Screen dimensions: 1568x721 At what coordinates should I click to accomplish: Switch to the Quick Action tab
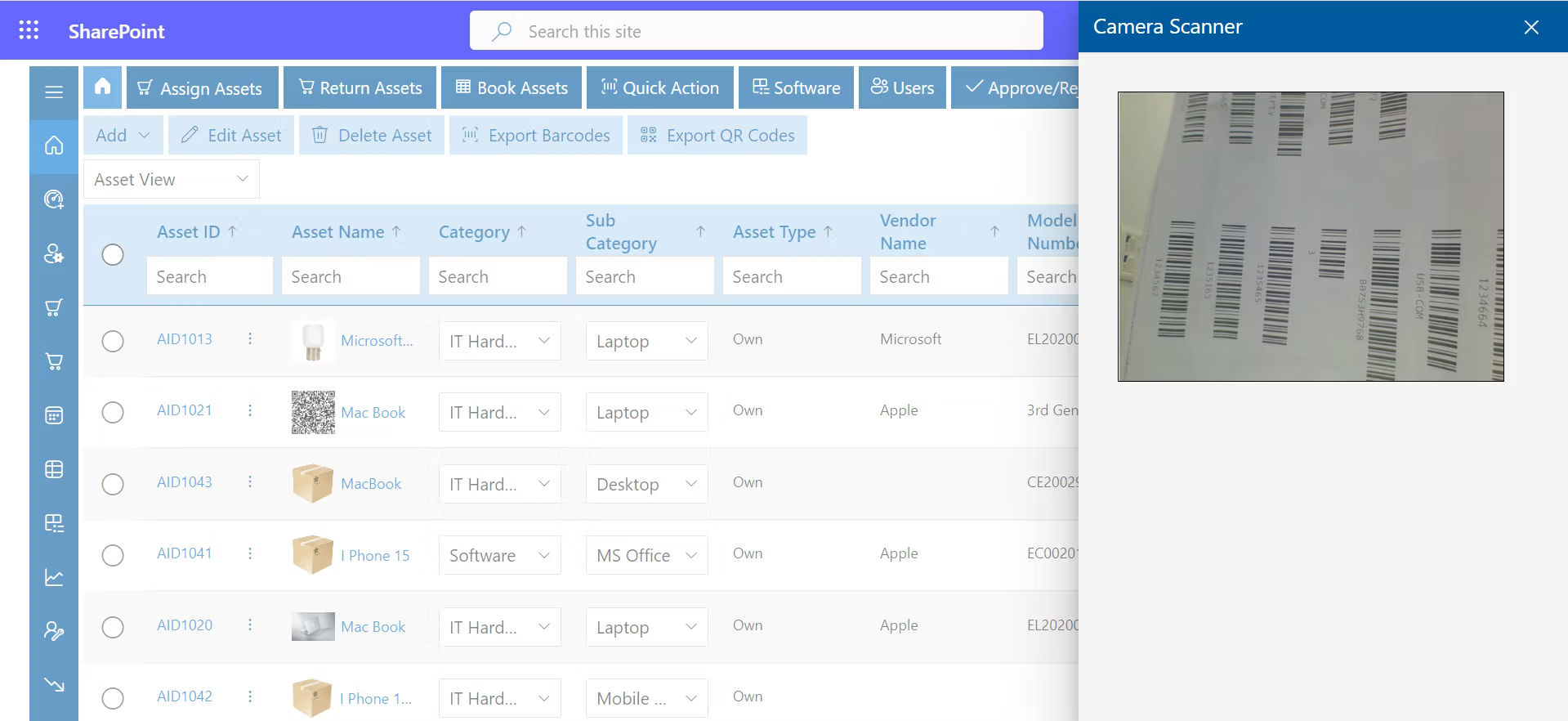[659, 87]
